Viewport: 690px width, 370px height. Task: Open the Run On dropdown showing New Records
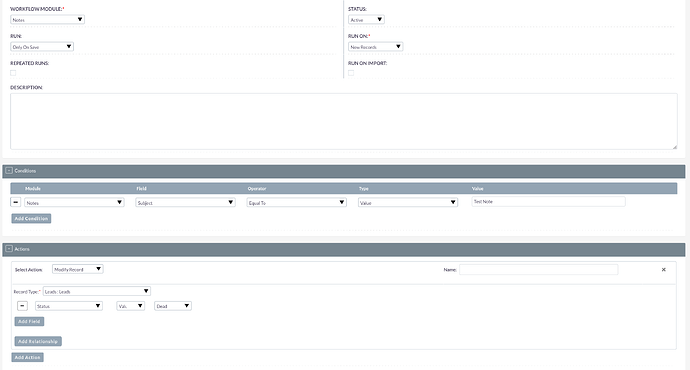[375, 47]
